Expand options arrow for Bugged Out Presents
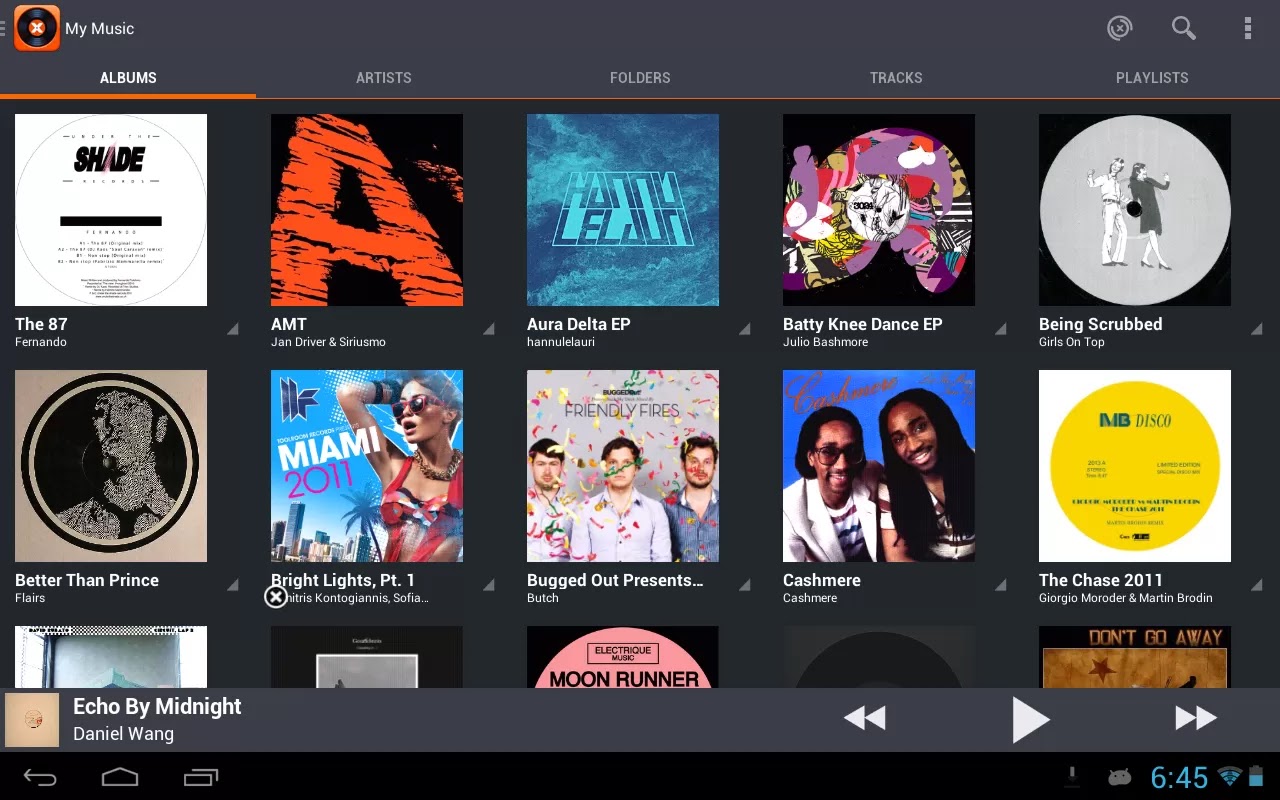 click(x=745, y=585)
